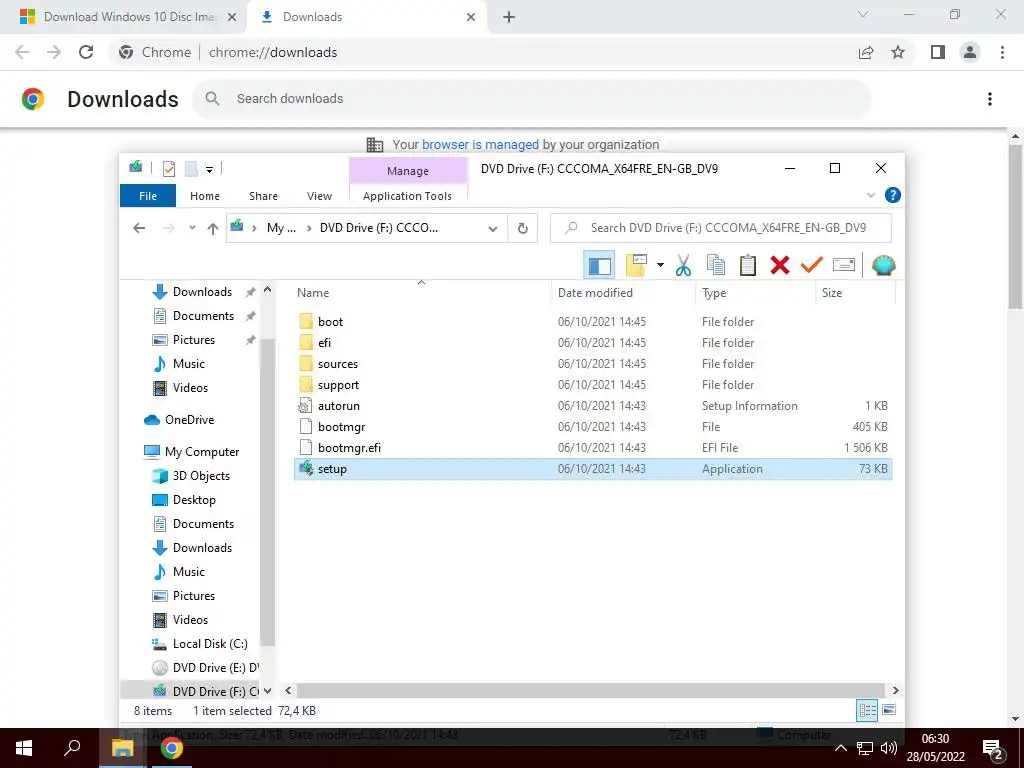Click the orange checkmark icon
Image resolution: width=1024 pixels, height=768 pixels.
coord(811,264)
